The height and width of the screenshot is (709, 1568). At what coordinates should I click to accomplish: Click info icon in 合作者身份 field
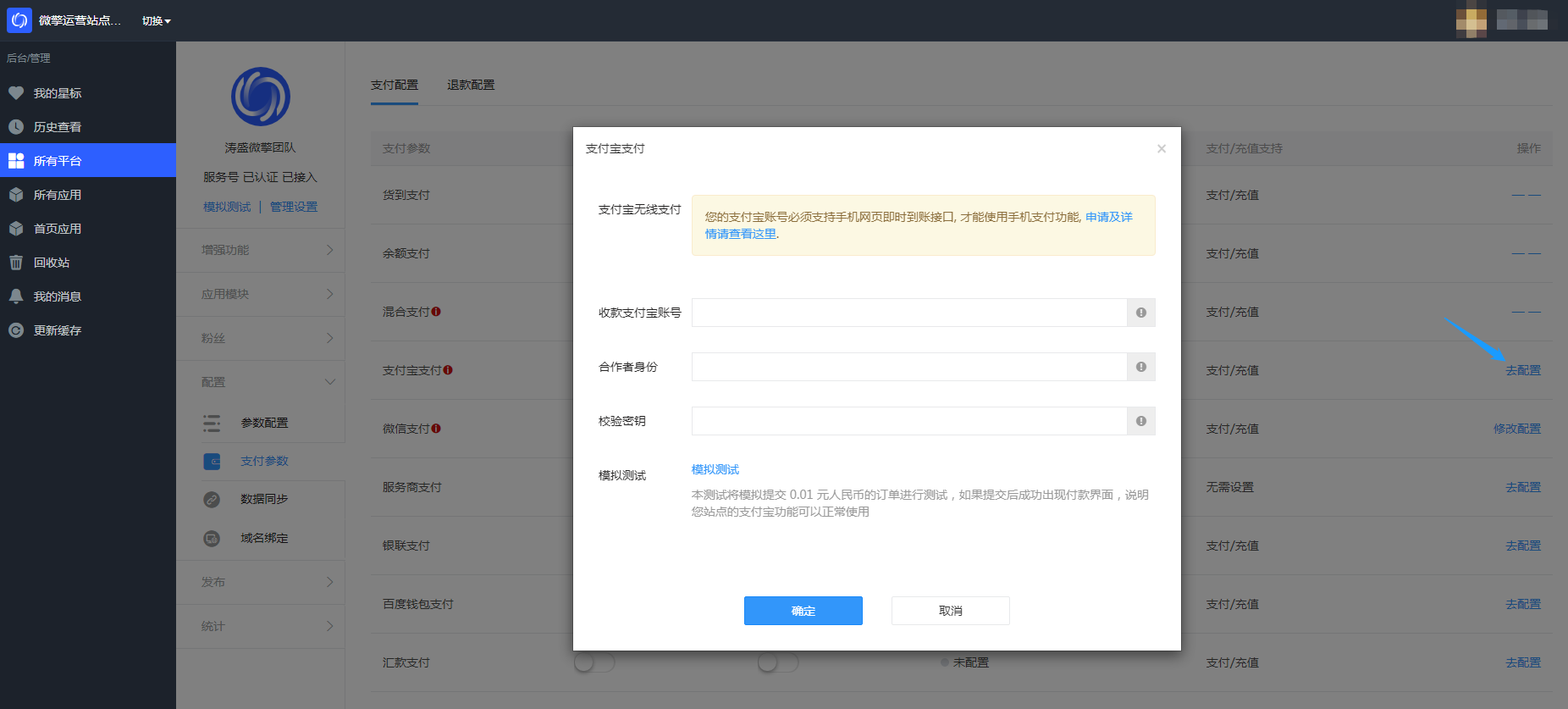(x=1141, y=367)
